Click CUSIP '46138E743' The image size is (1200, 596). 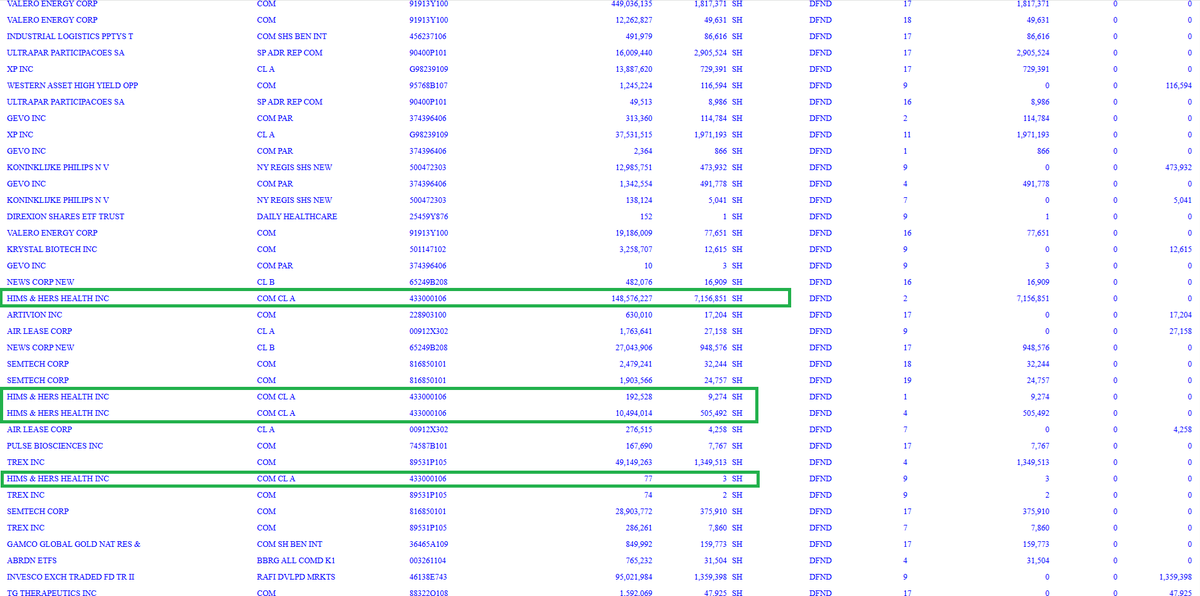(429, 577)
